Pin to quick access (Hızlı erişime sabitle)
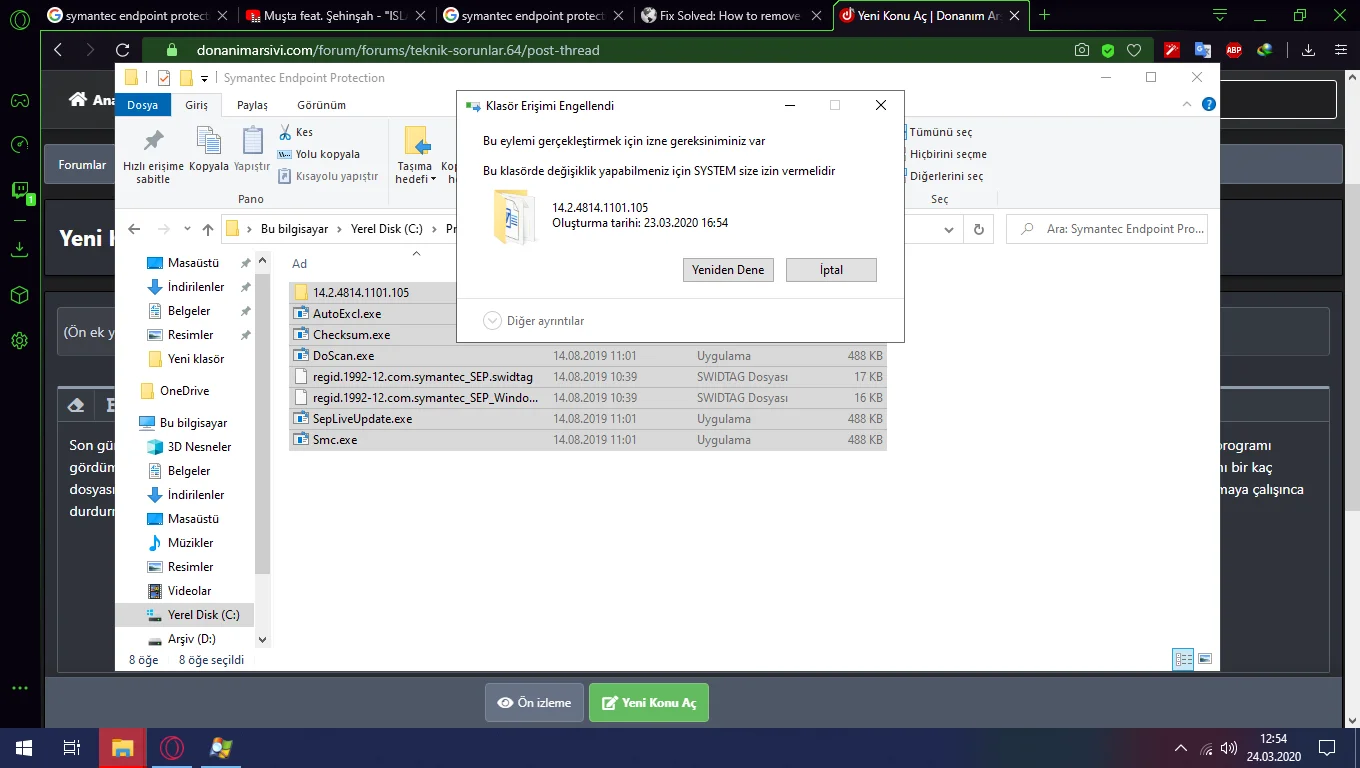1360x768 pixels. point(153,156)
